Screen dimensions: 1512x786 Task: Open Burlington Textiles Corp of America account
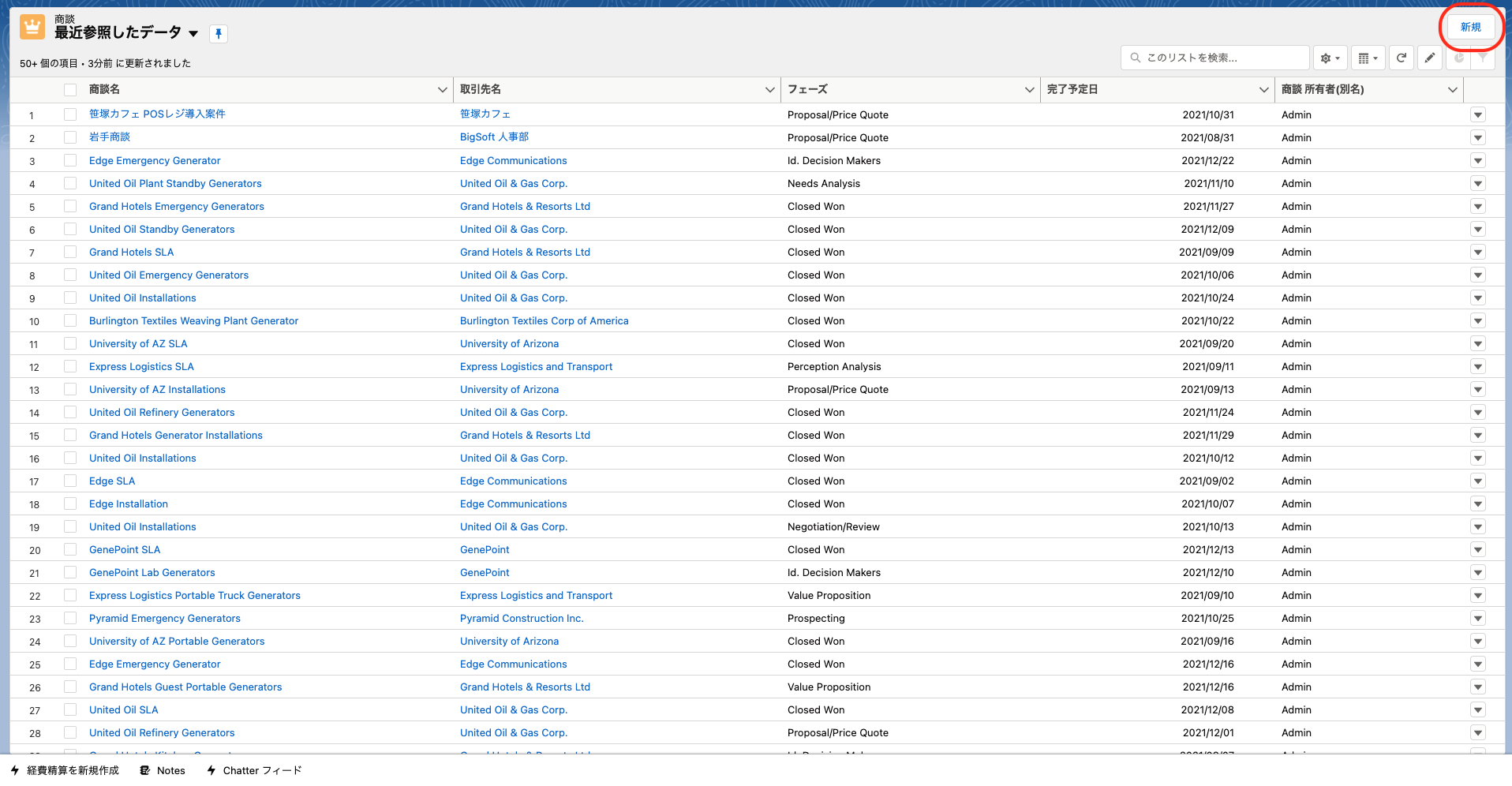(544, 320)
